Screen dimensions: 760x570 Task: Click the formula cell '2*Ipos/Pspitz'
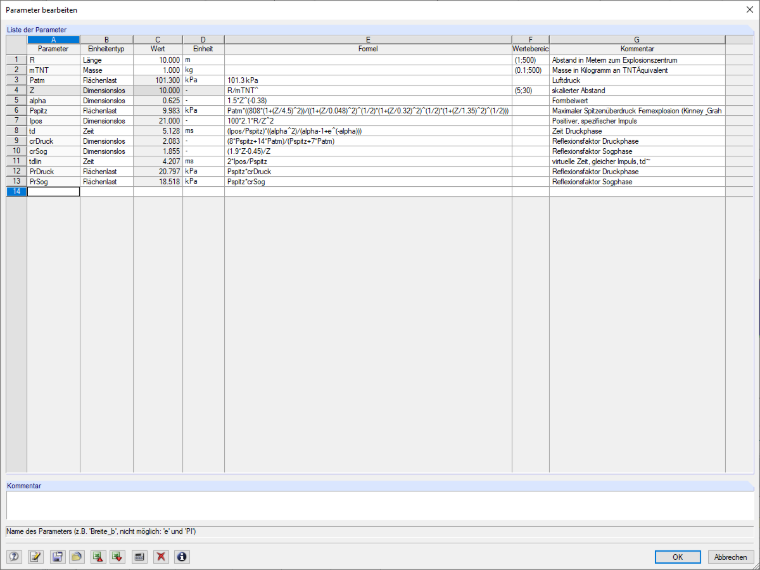pos(368,161)
